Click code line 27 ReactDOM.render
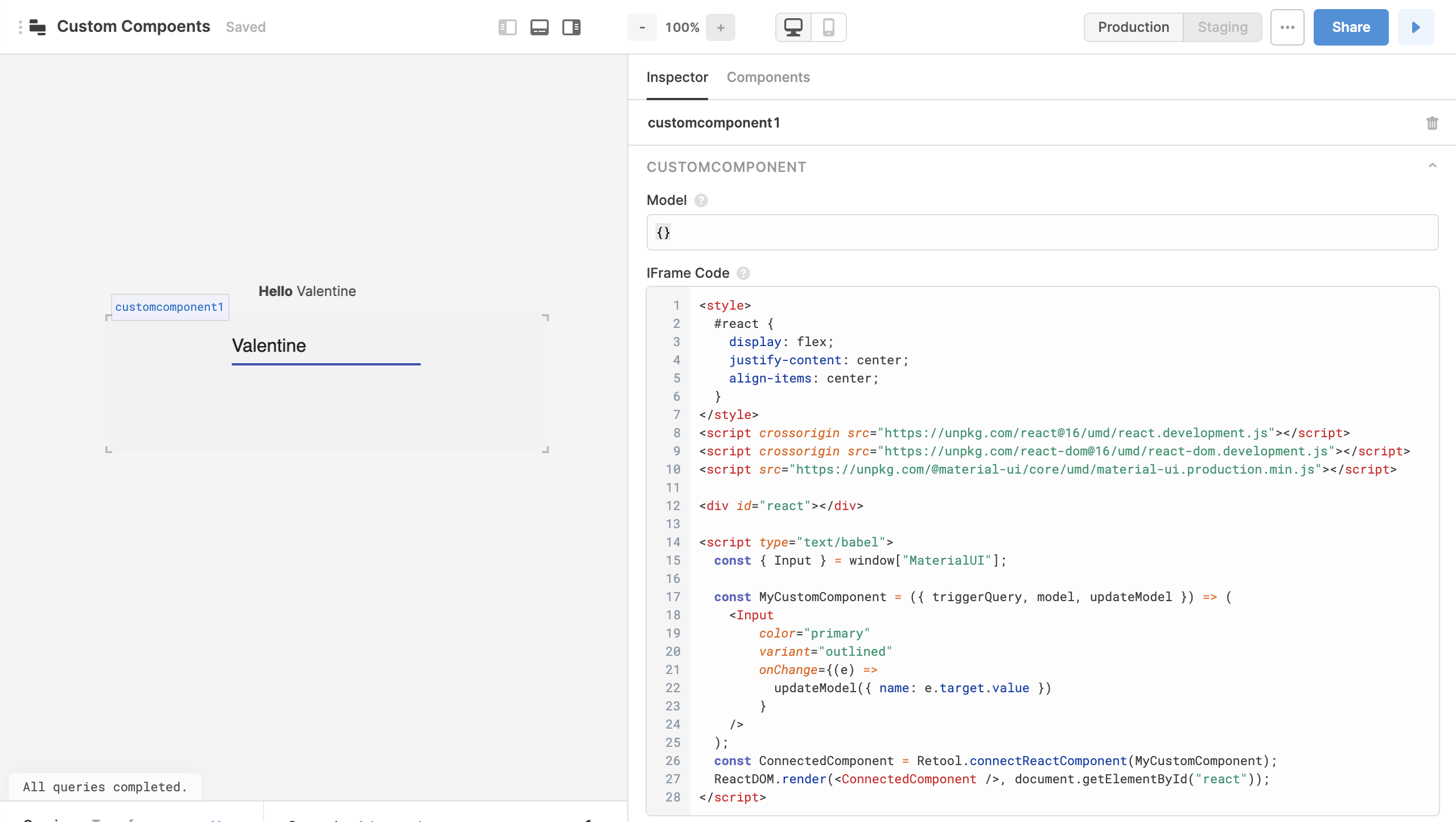The height and width of the screenshot is (822, 1456). (992, 779)
